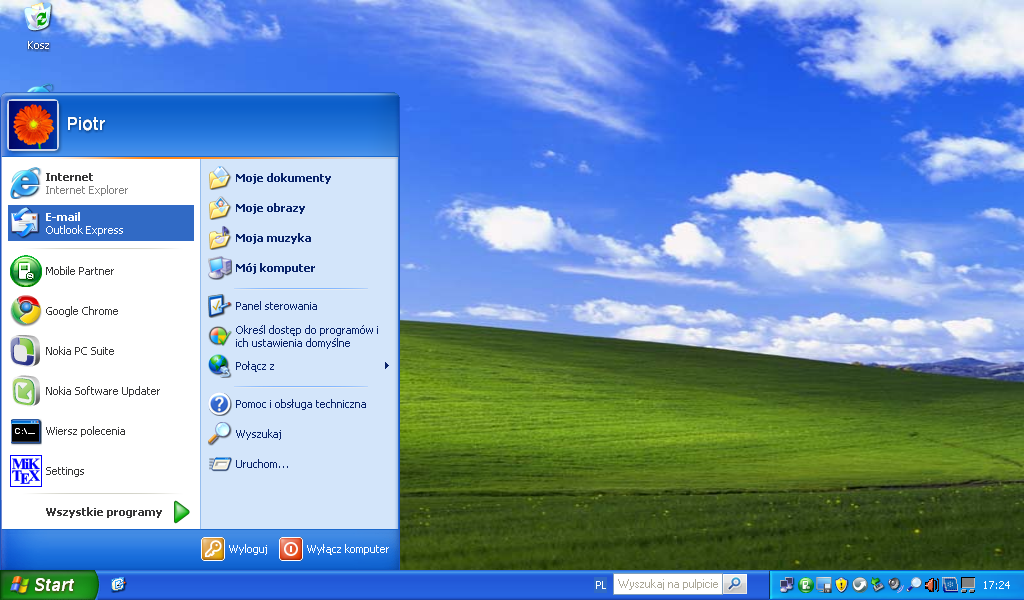Open MiKTeX Settings entry
The image size is (1024, 600).
(x=101, y=471)
